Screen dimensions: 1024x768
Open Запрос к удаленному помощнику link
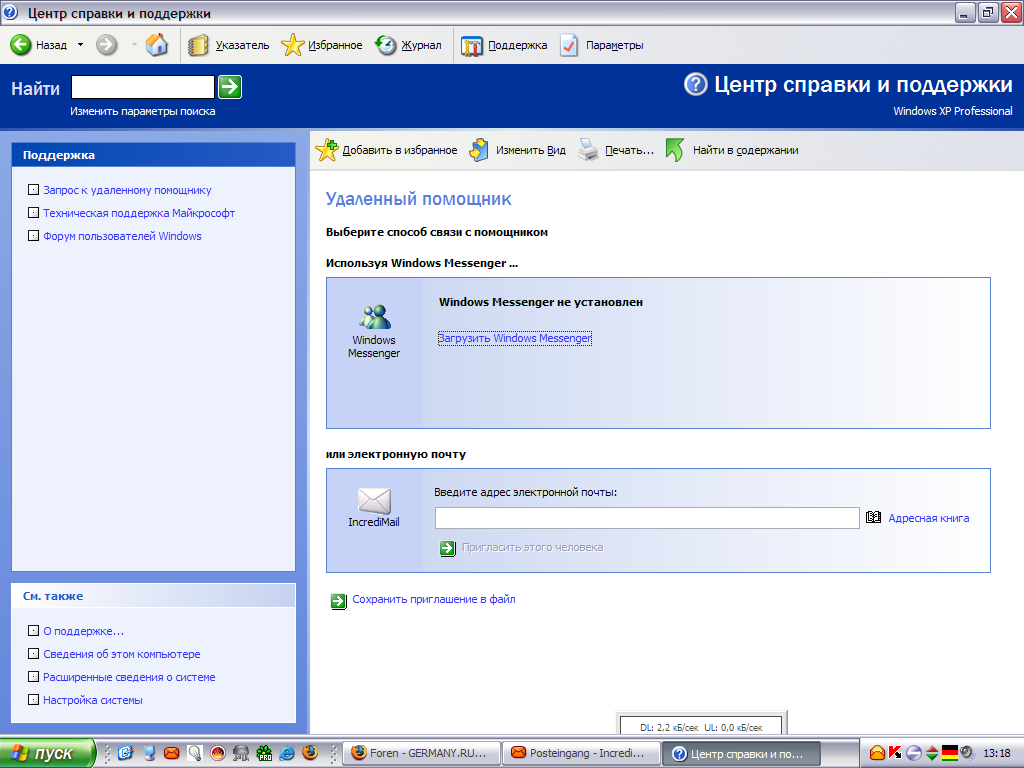(x=127, y=190)
